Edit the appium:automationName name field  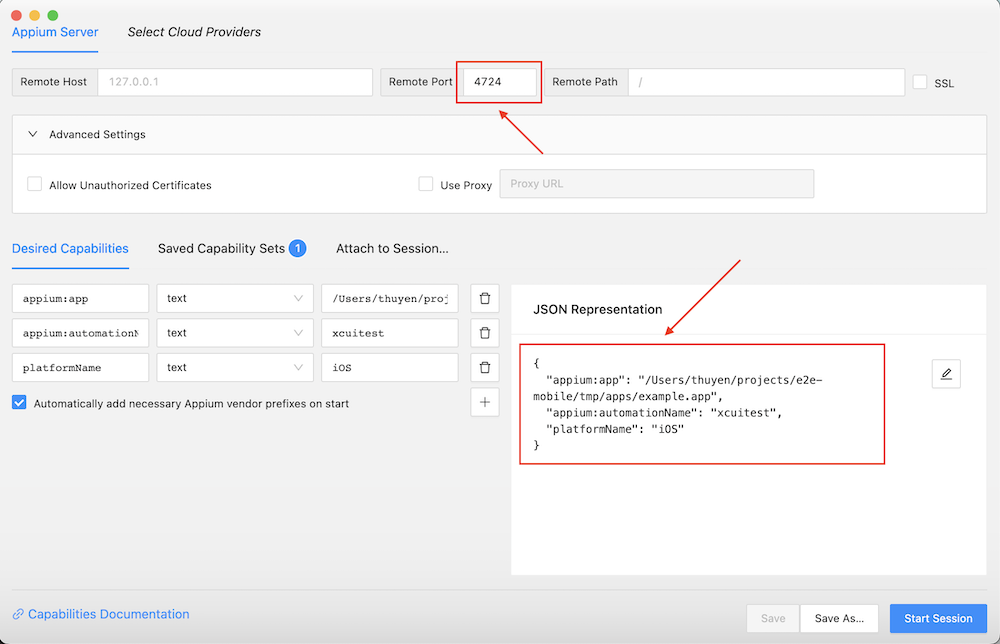[x=80, y=333]
